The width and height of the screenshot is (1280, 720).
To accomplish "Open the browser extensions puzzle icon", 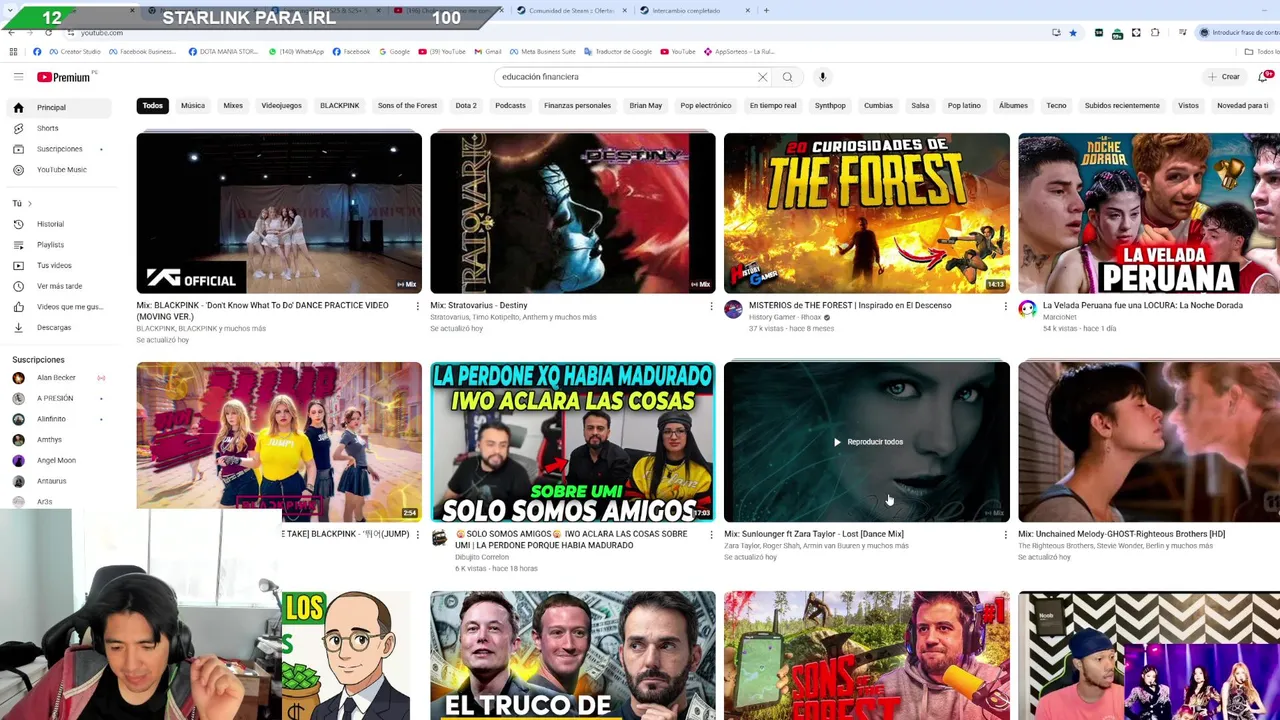I will [x=1155, y=33].
